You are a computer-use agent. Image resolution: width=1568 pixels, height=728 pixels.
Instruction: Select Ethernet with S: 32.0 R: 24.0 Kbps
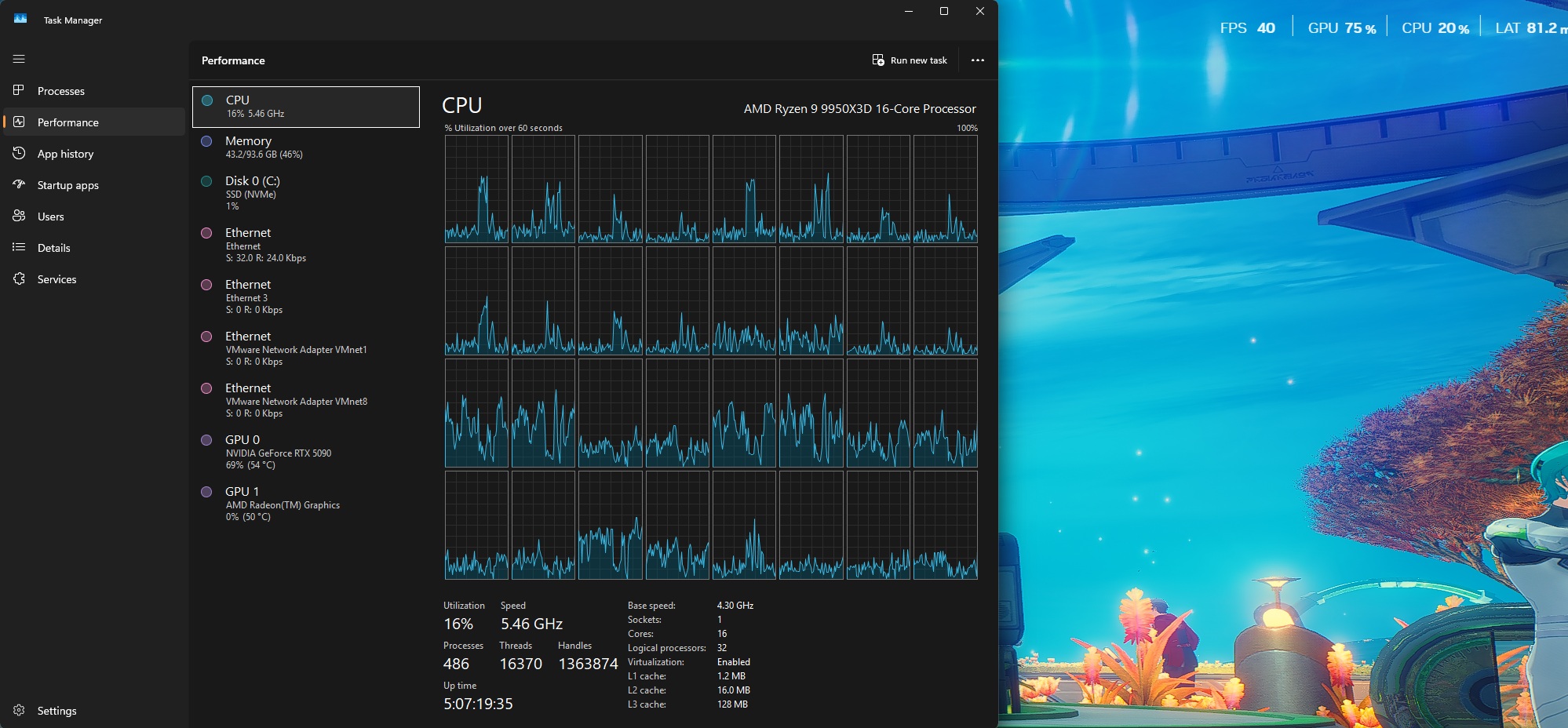point(306,245)
